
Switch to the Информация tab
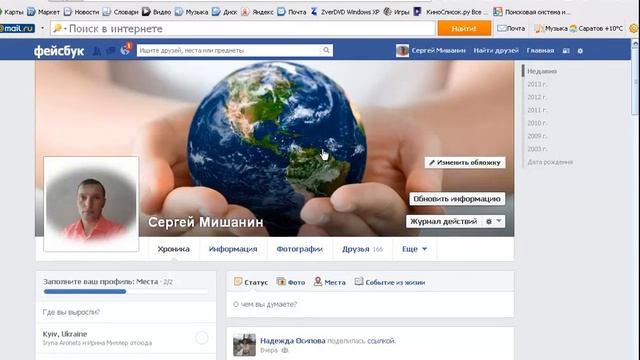point(233,249)
